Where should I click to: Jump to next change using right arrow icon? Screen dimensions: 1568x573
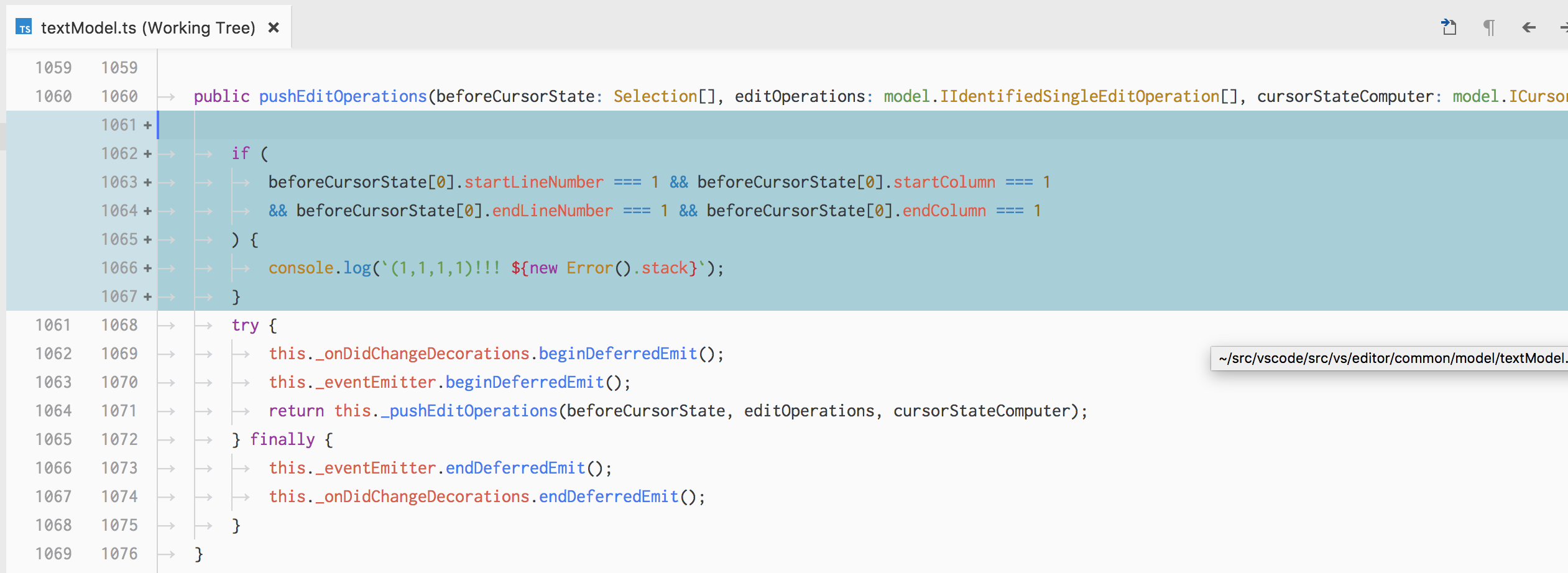(1564, 26)
